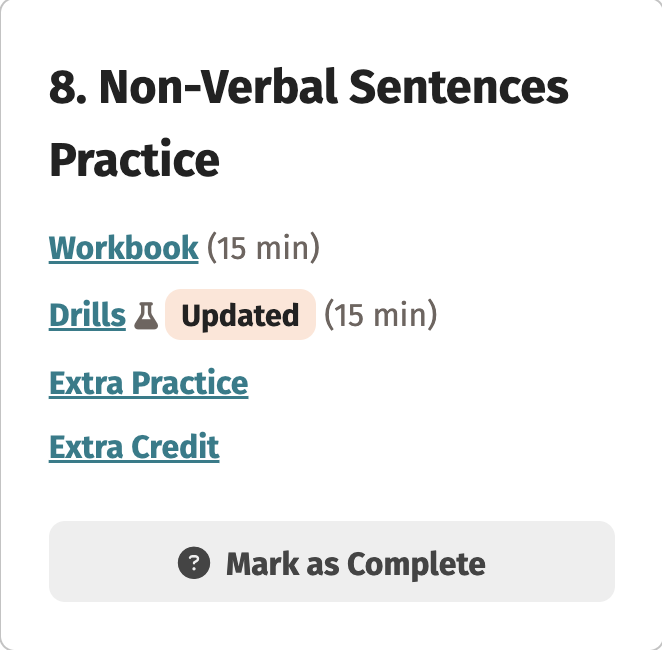Click the question mark help icon

(x=194, y=563)
